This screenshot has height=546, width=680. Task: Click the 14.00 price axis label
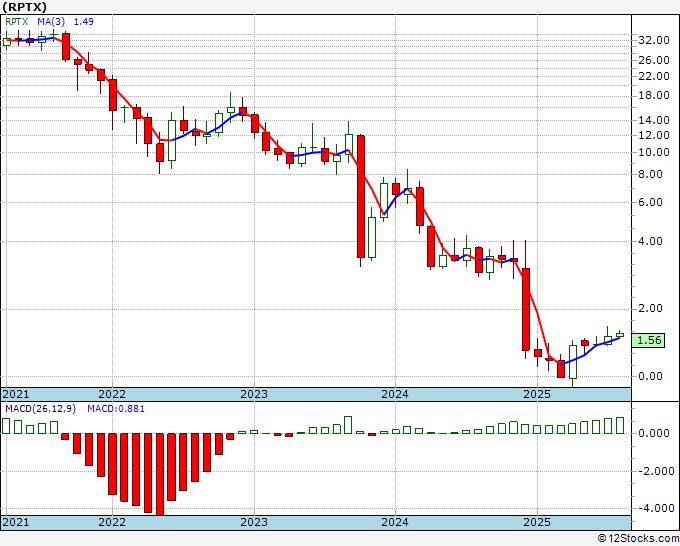click(x=654, y=120)
